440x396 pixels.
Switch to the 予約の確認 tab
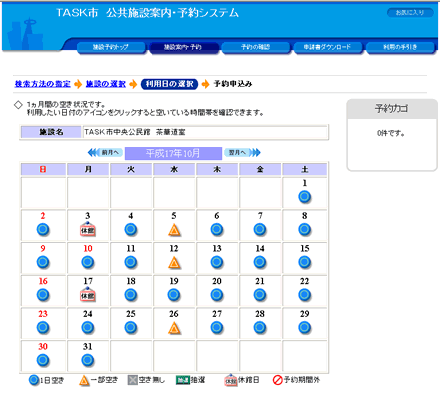point(255,47)
